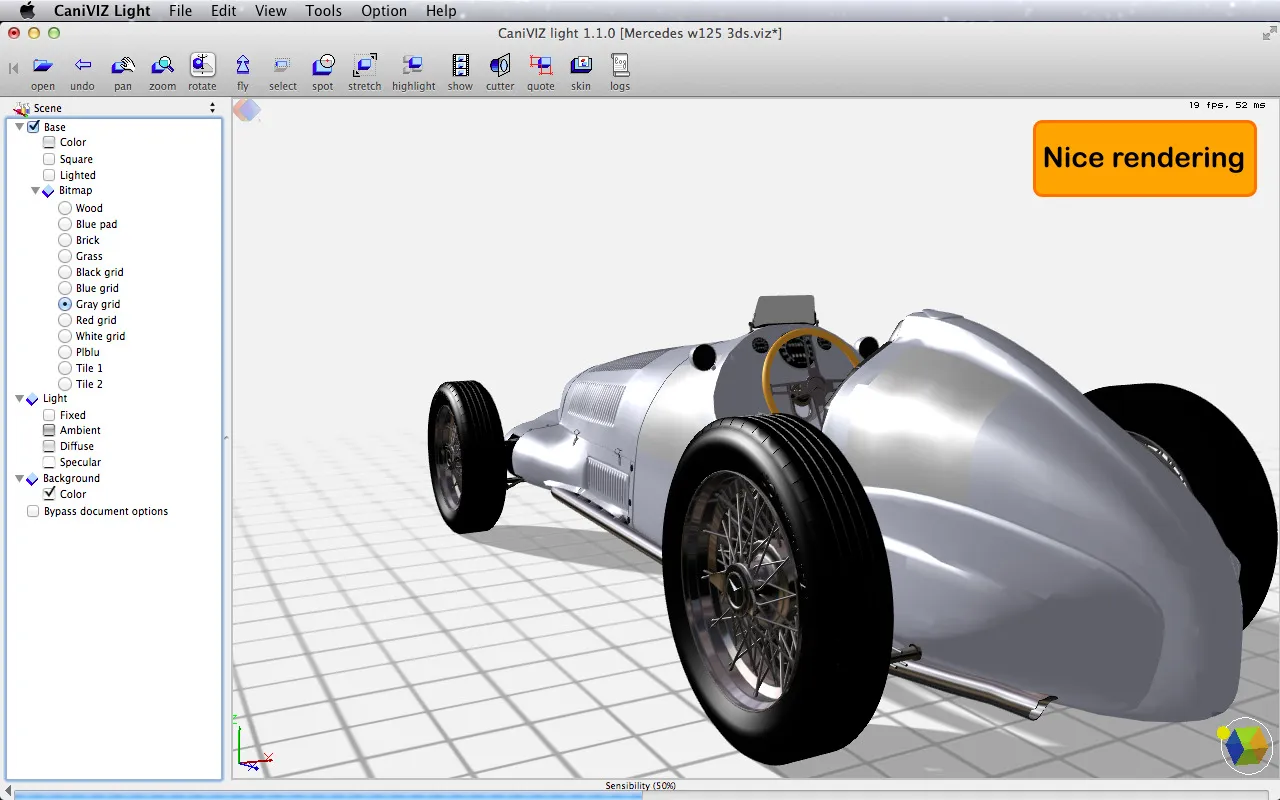
Task: Click the Sensibility slider bar
Action: tap(640, 795)
